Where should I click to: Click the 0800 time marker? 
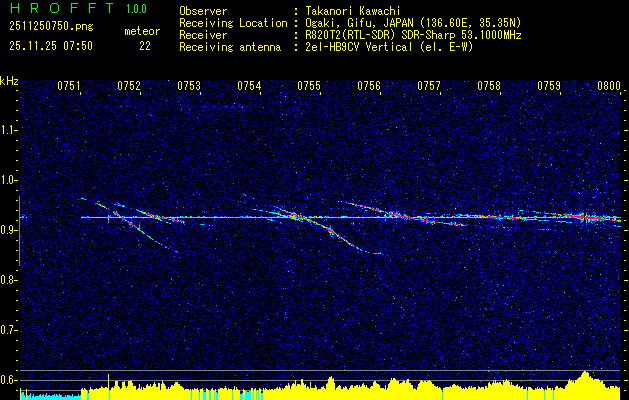(x=608, y=86)
